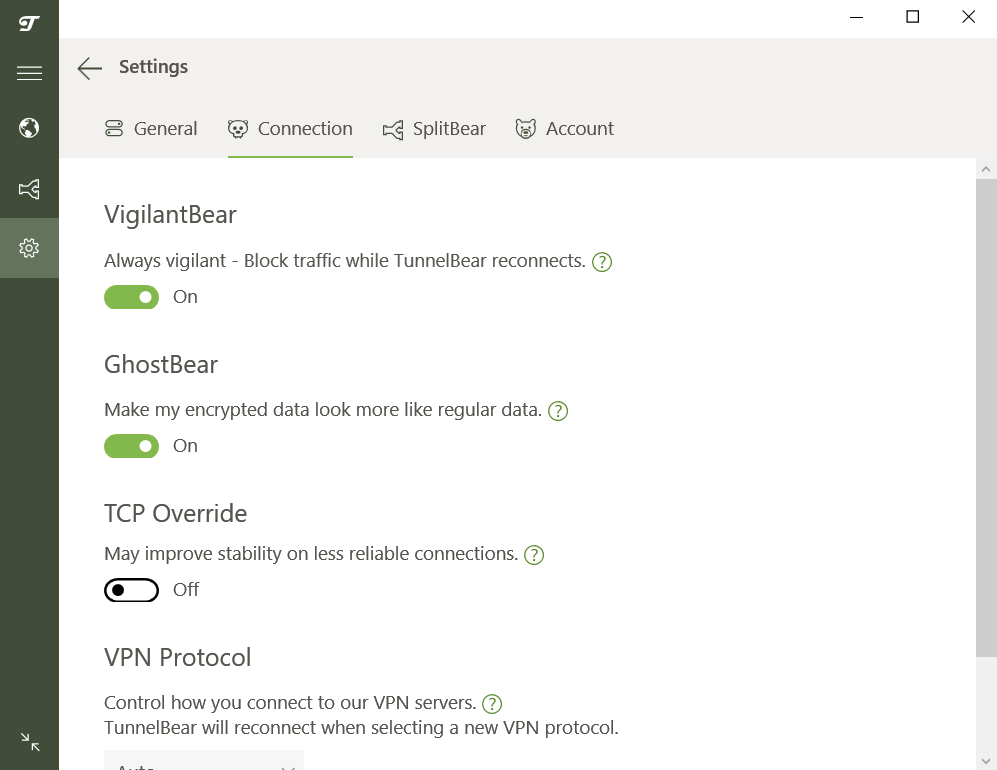This screenshot has width=997, height=770.
Task: Click the scrollbar down arrow
Action: (986, 760)
